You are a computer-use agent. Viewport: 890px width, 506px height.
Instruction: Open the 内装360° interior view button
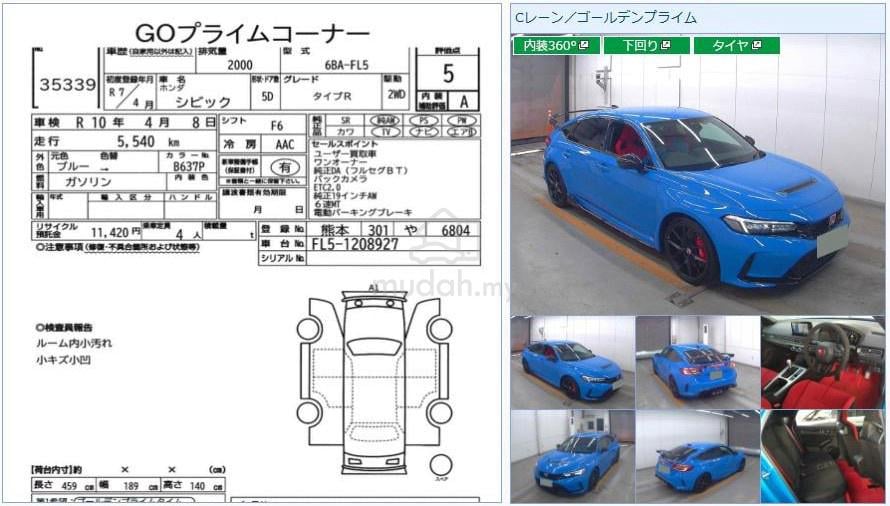(556, 45)
